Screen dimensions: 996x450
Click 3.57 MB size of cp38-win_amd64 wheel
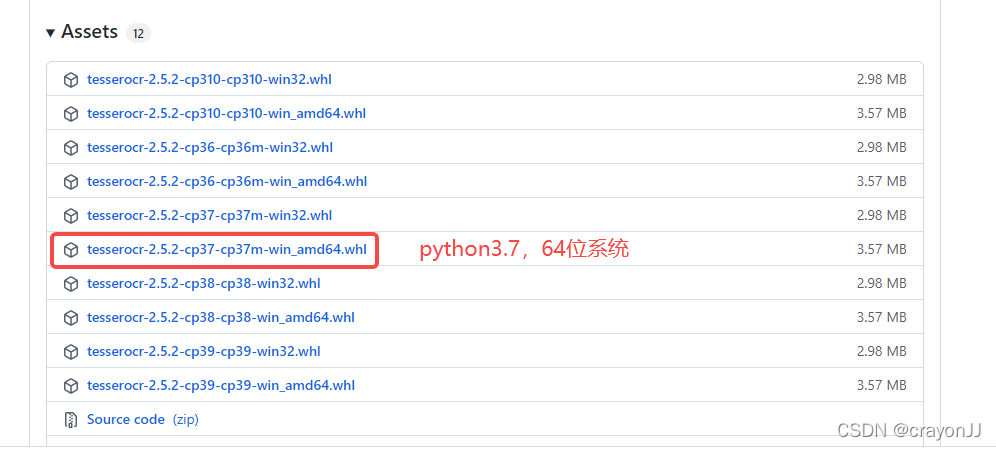click(881, 317)
